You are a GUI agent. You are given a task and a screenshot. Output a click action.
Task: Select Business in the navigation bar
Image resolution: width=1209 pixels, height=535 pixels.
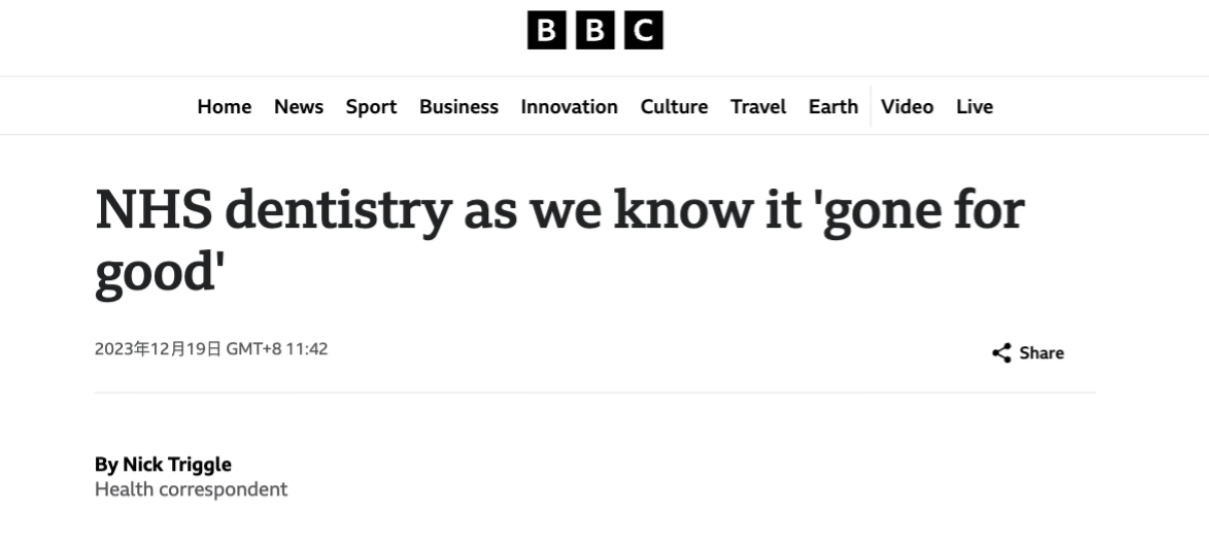(x=459, y=107)
